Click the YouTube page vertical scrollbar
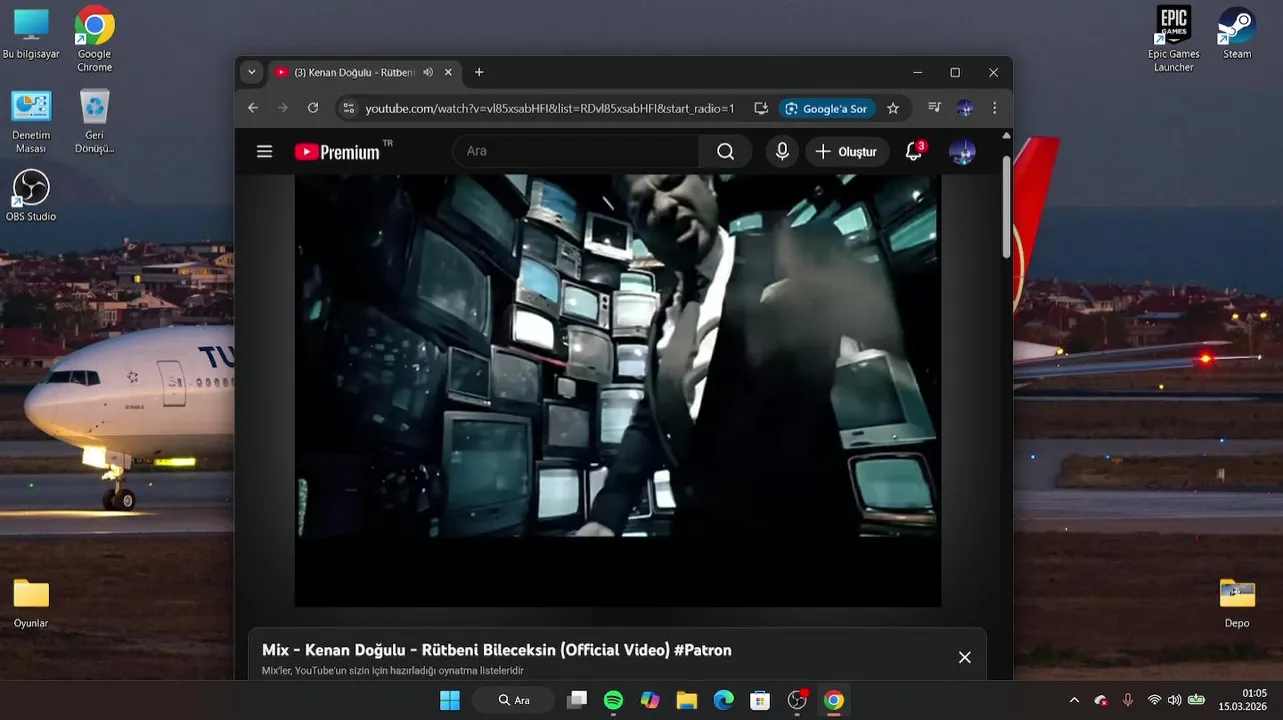The height and width of the screenshot is (720, 1283). tap(1006, 207)
